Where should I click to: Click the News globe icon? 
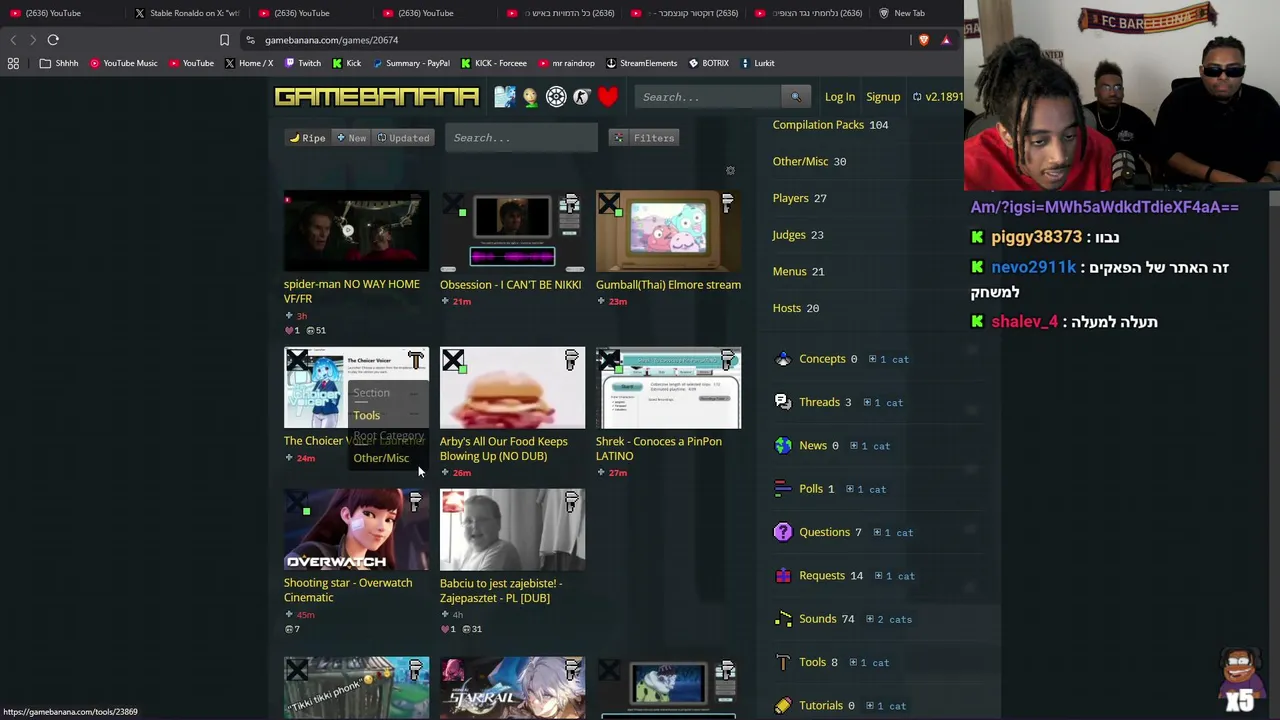coord(783,446)
